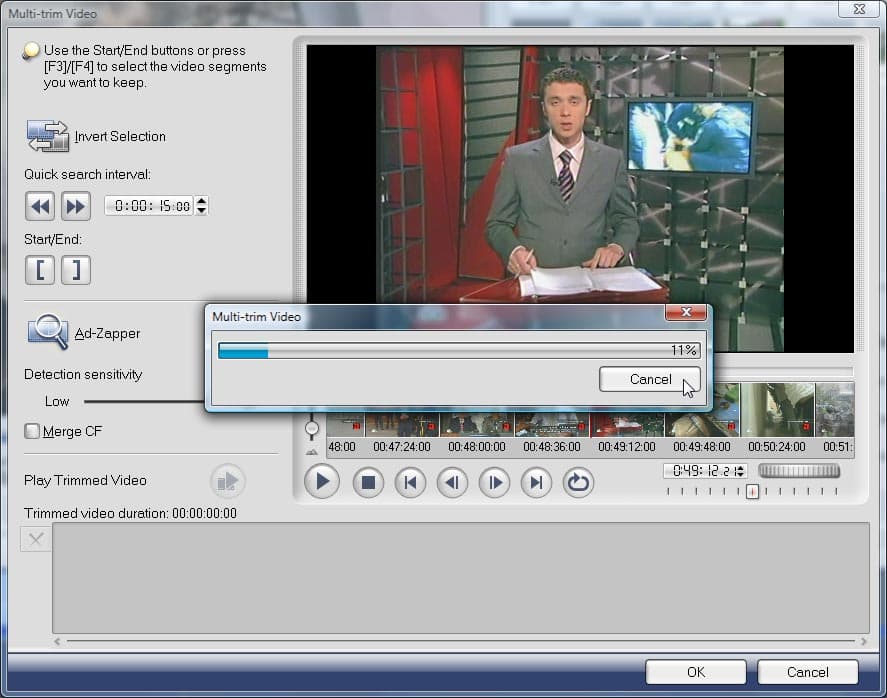Cancel the trim progress dialog
887x698 pixels.
tap(649, 379)
